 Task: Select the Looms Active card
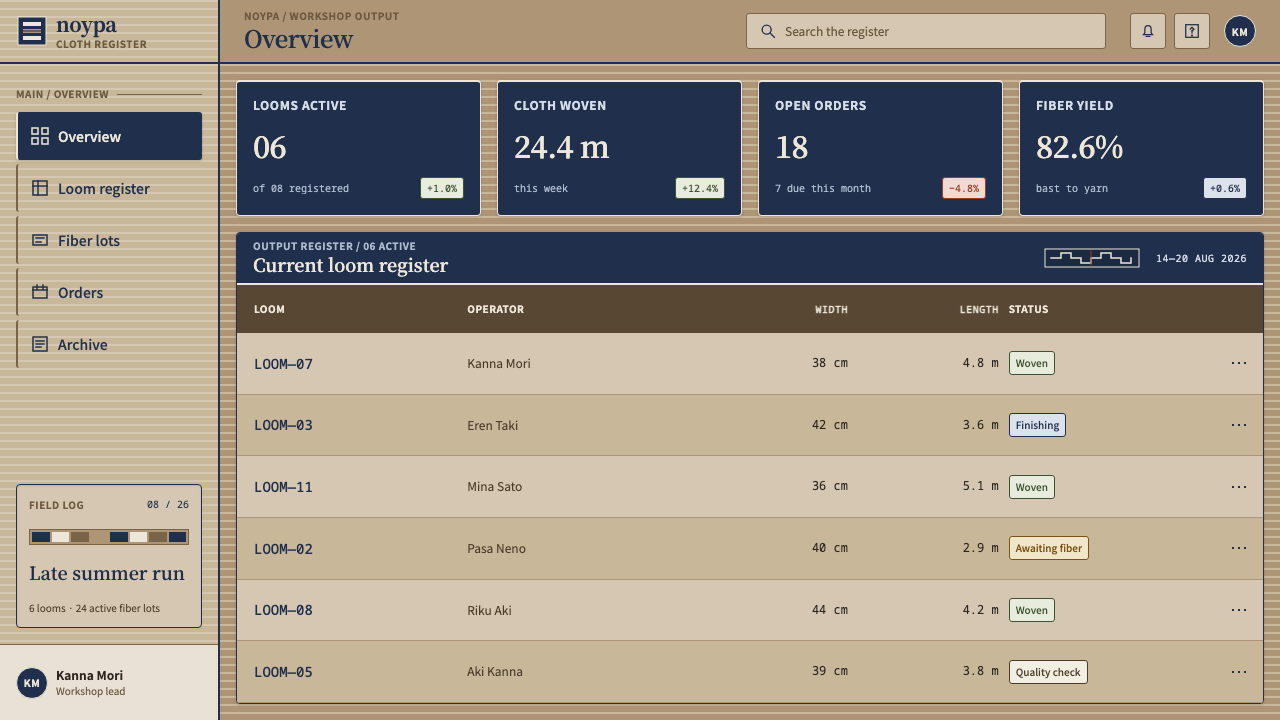[x=358, y=148]
